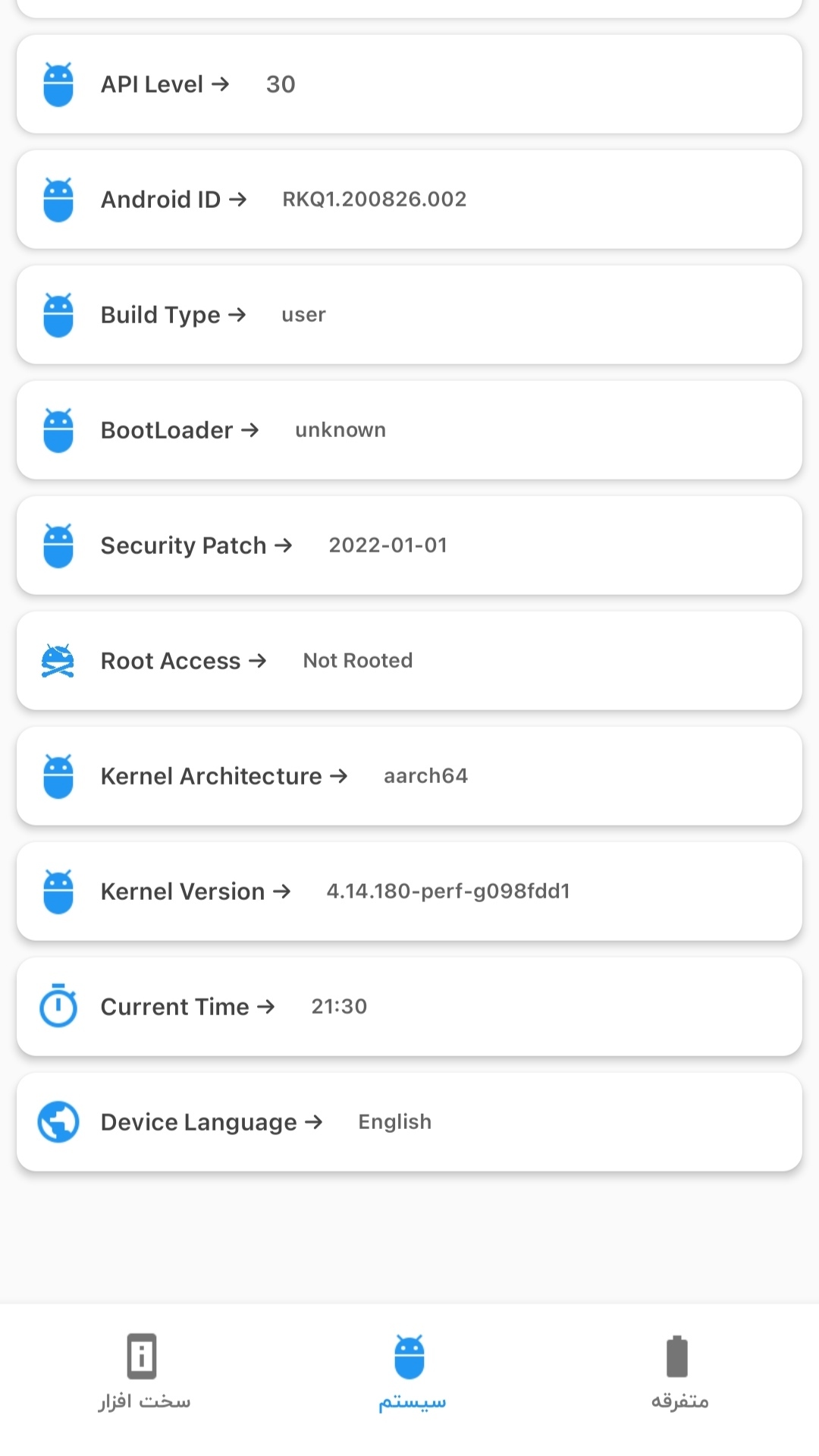Tap the Android icon beside Kernel Version
819x1456 pixels.
pos(58,892)
